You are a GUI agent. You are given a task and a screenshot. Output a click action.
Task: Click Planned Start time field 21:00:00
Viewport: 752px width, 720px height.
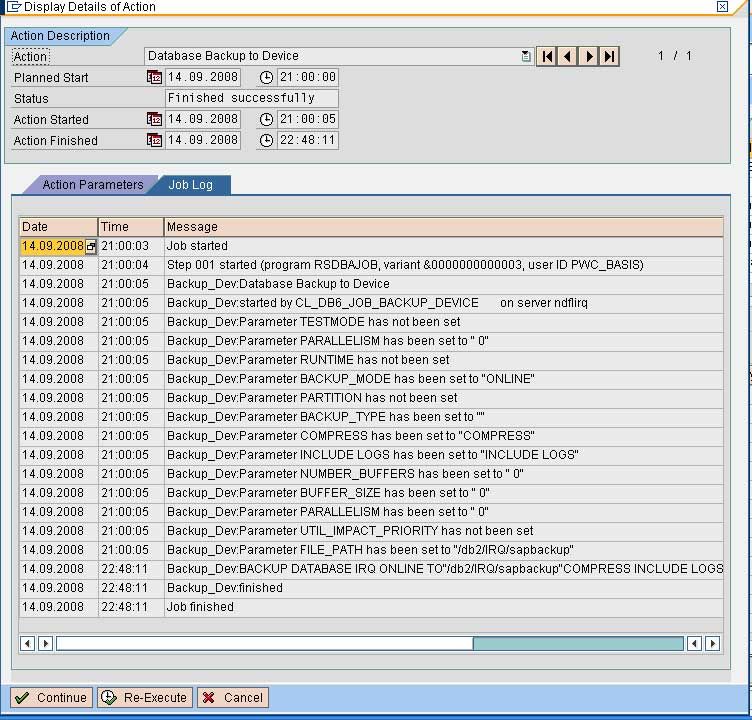pos(308,77)
